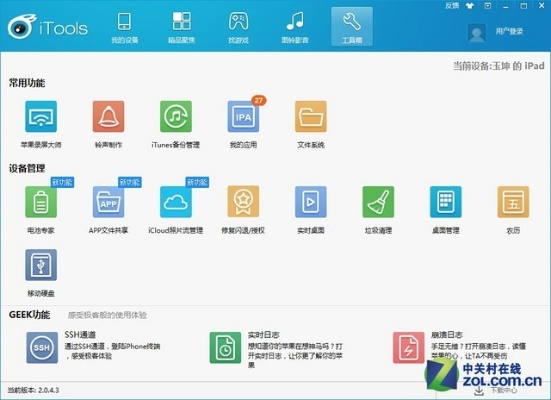Click the user avatar icon
The width and height of the screenshot is (551, 400).
click(x=477, y=33)
